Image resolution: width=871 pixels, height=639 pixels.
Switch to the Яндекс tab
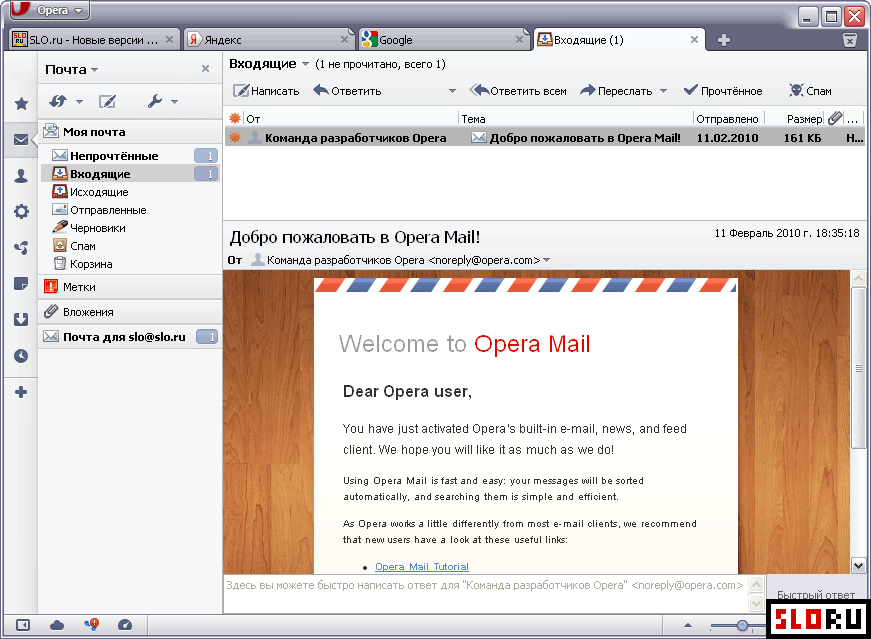point(268,40)
